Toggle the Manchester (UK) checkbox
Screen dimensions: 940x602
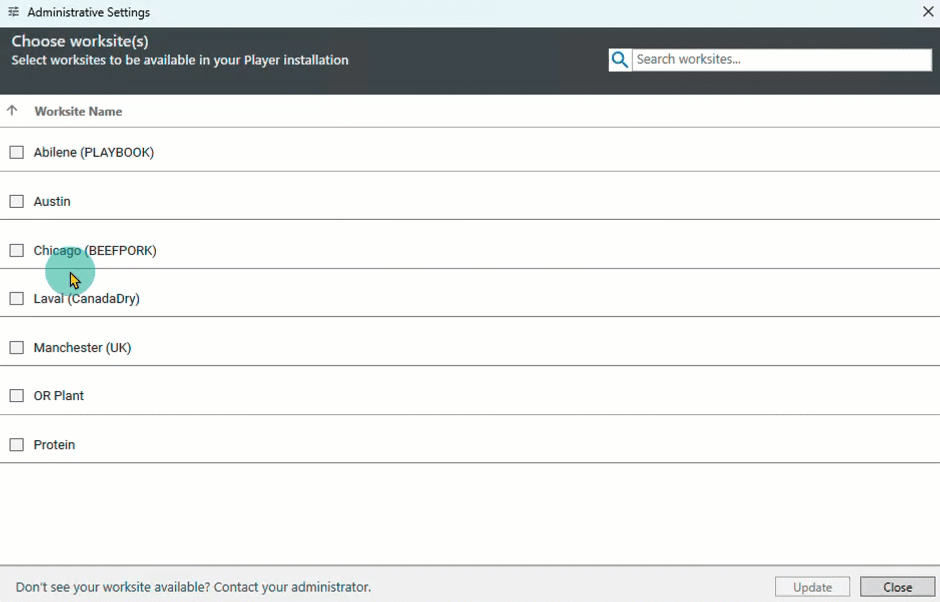click(x=17, y=348)
